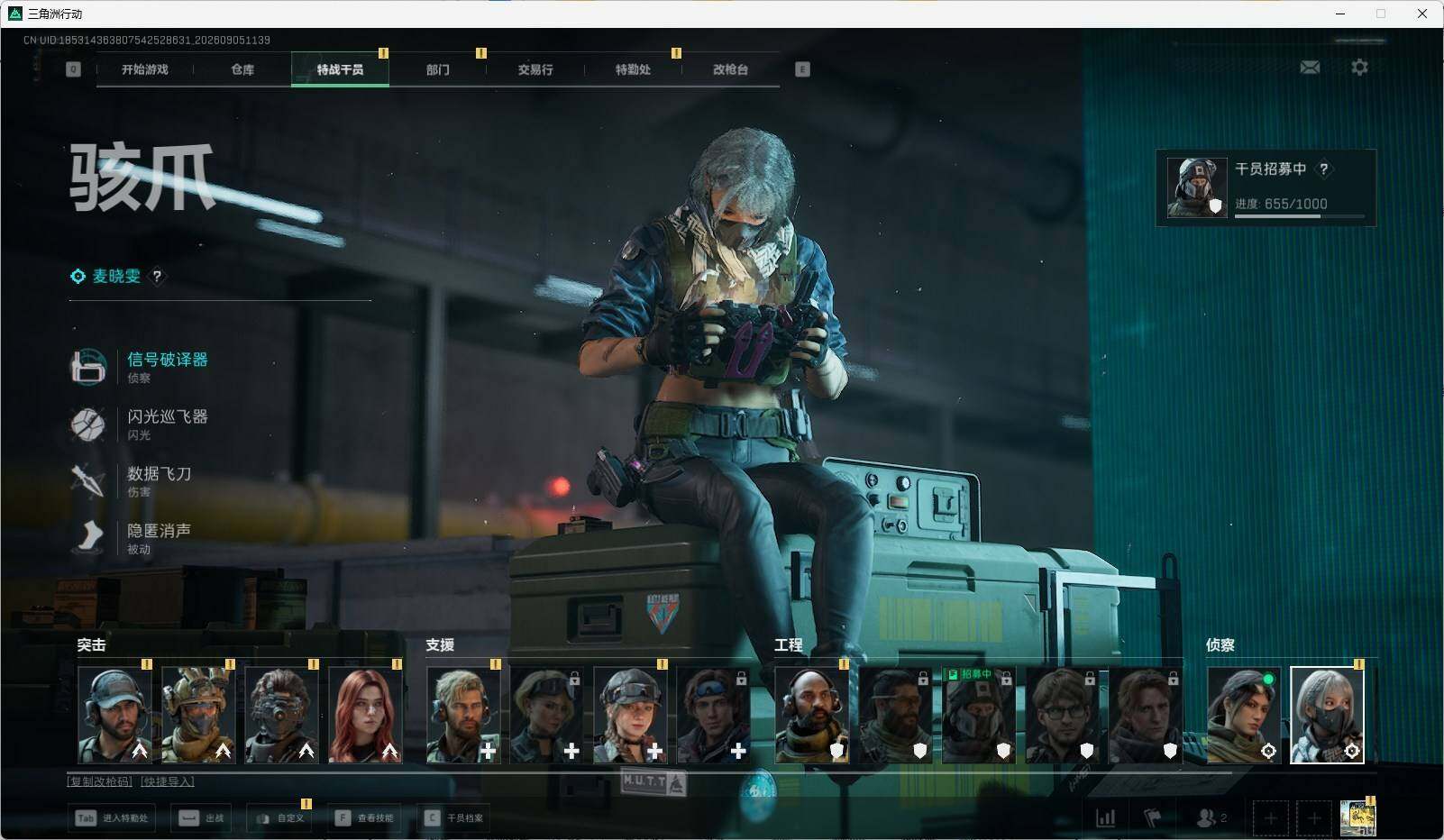Select the locked dark-bearded engineer operator
Image resolution: width=1444 pixels, height=840 pixels.
click(896, 716)
